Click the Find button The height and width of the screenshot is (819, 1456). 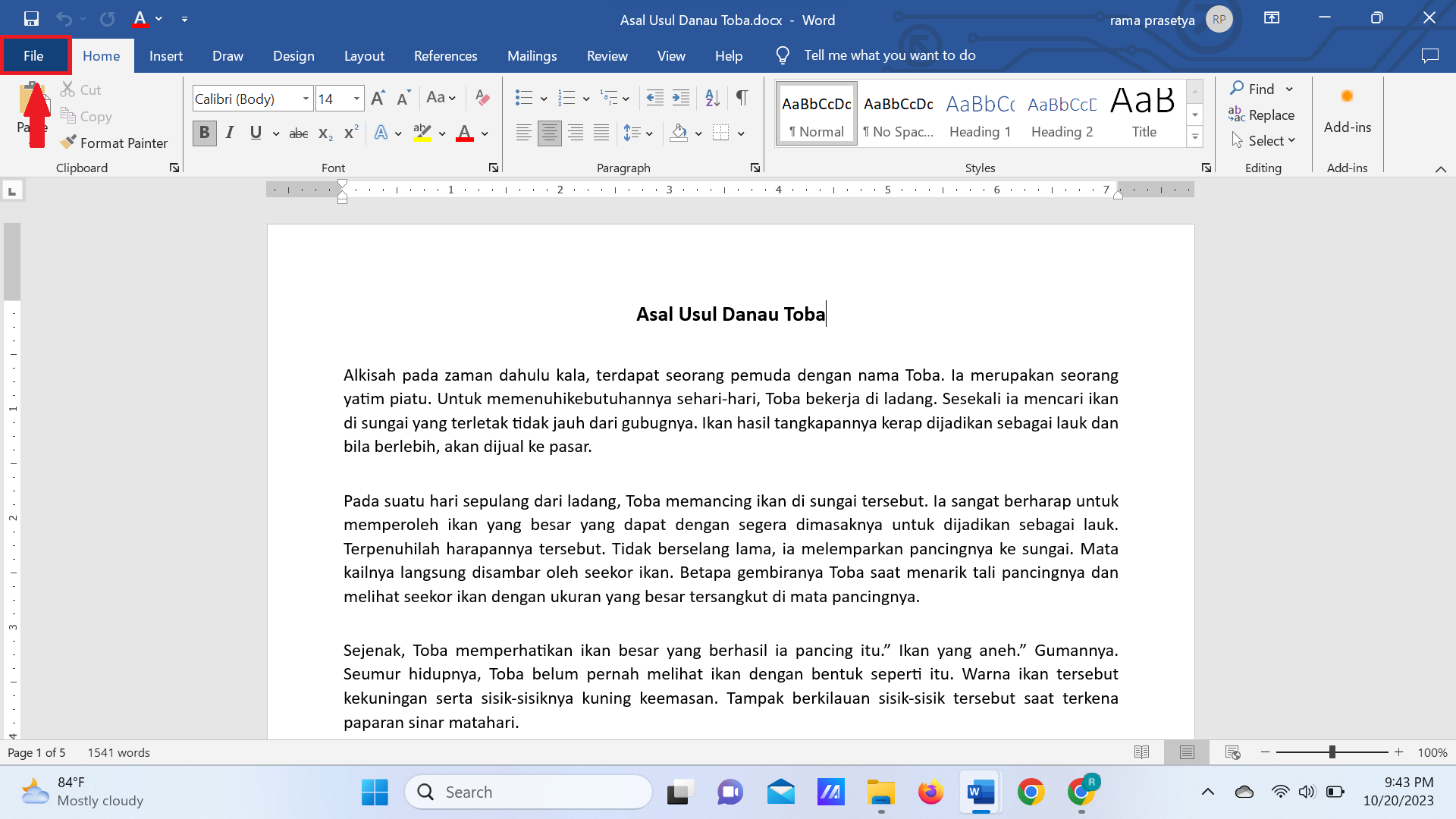pos(1252,89)
